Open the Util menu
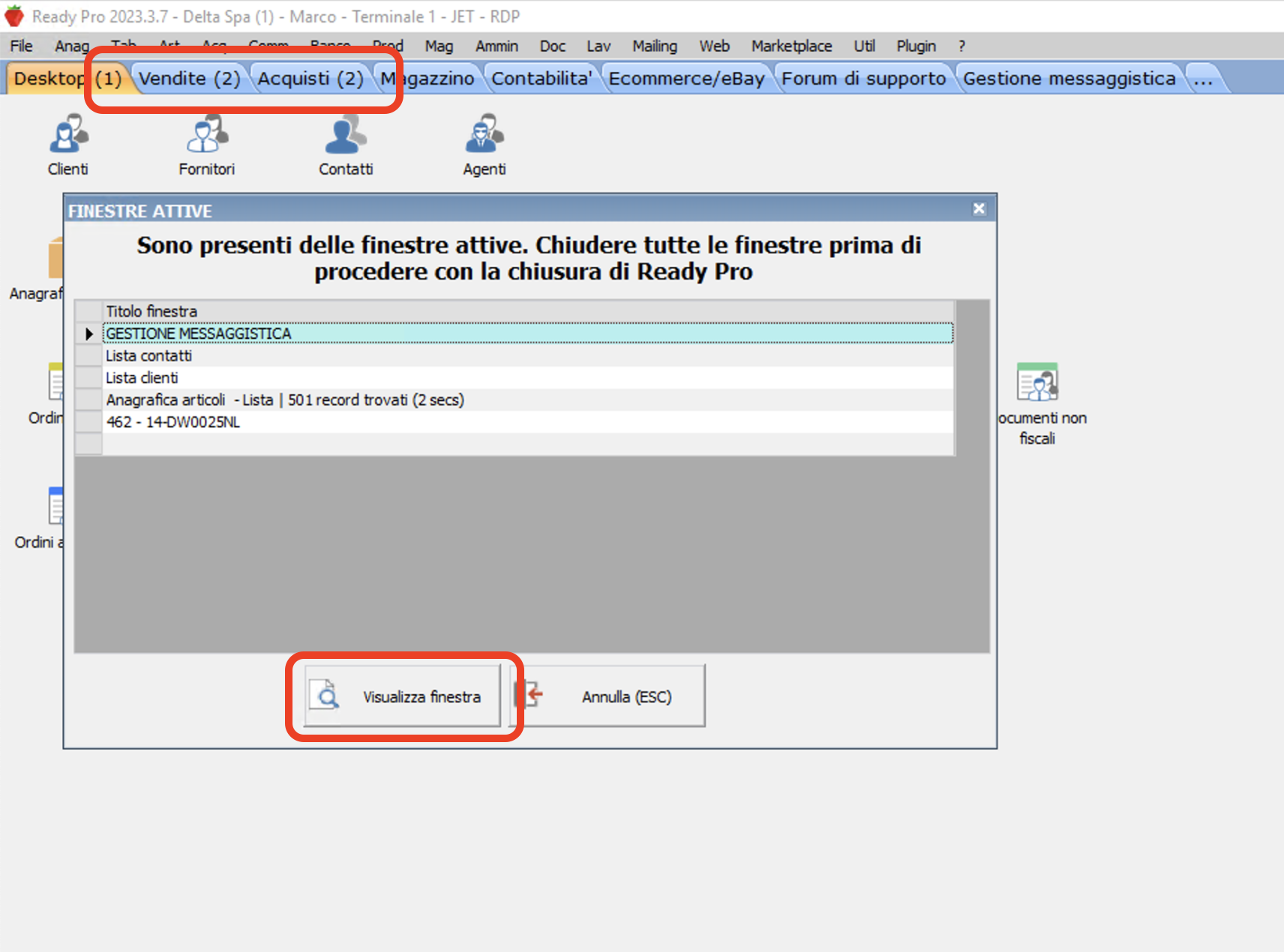Viewport: 1284px width, 952px height. point(865,46)
